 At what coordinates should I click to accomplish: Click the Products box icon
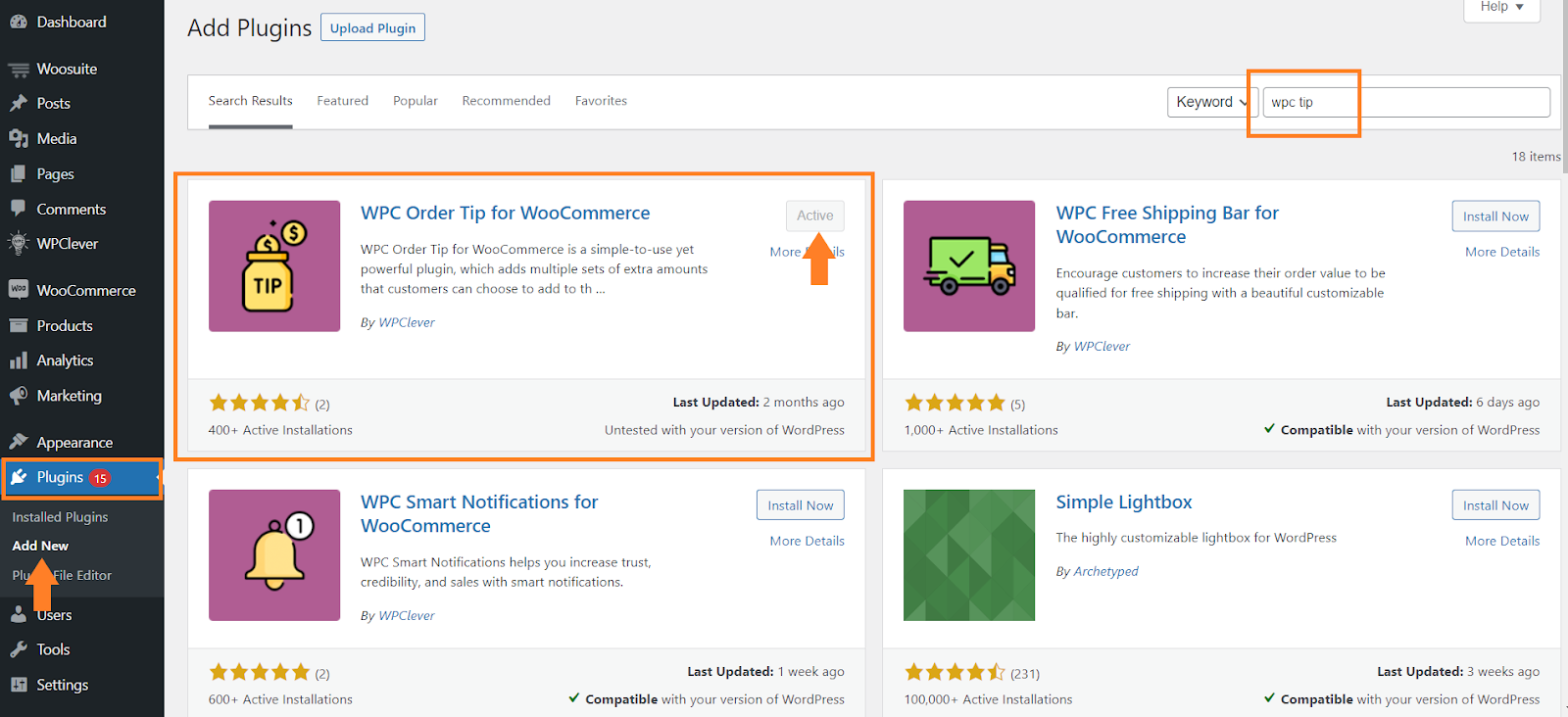19,325
